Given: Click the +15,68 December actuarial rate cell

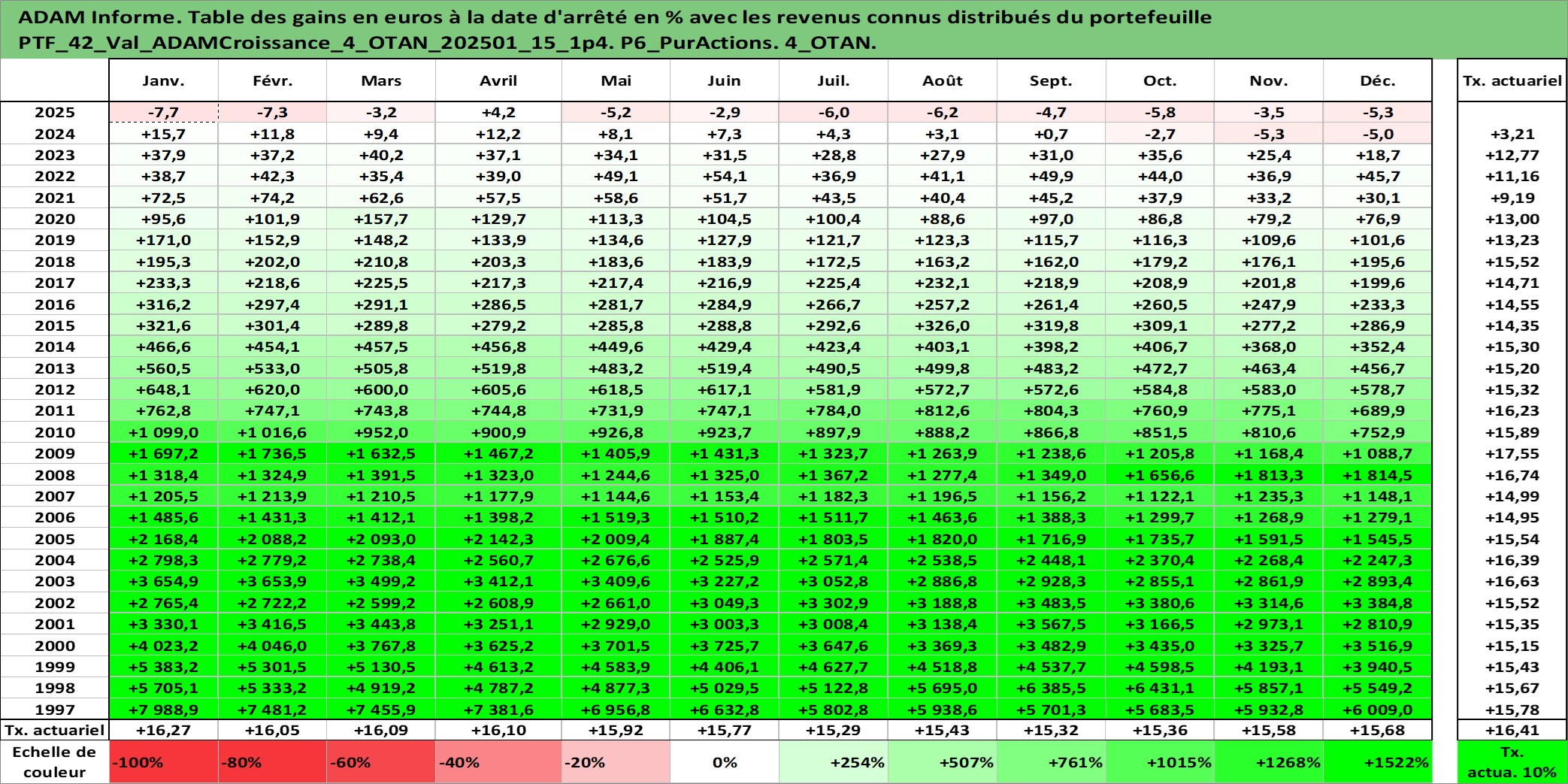Looking at the screenshot, I should 1377,730.
